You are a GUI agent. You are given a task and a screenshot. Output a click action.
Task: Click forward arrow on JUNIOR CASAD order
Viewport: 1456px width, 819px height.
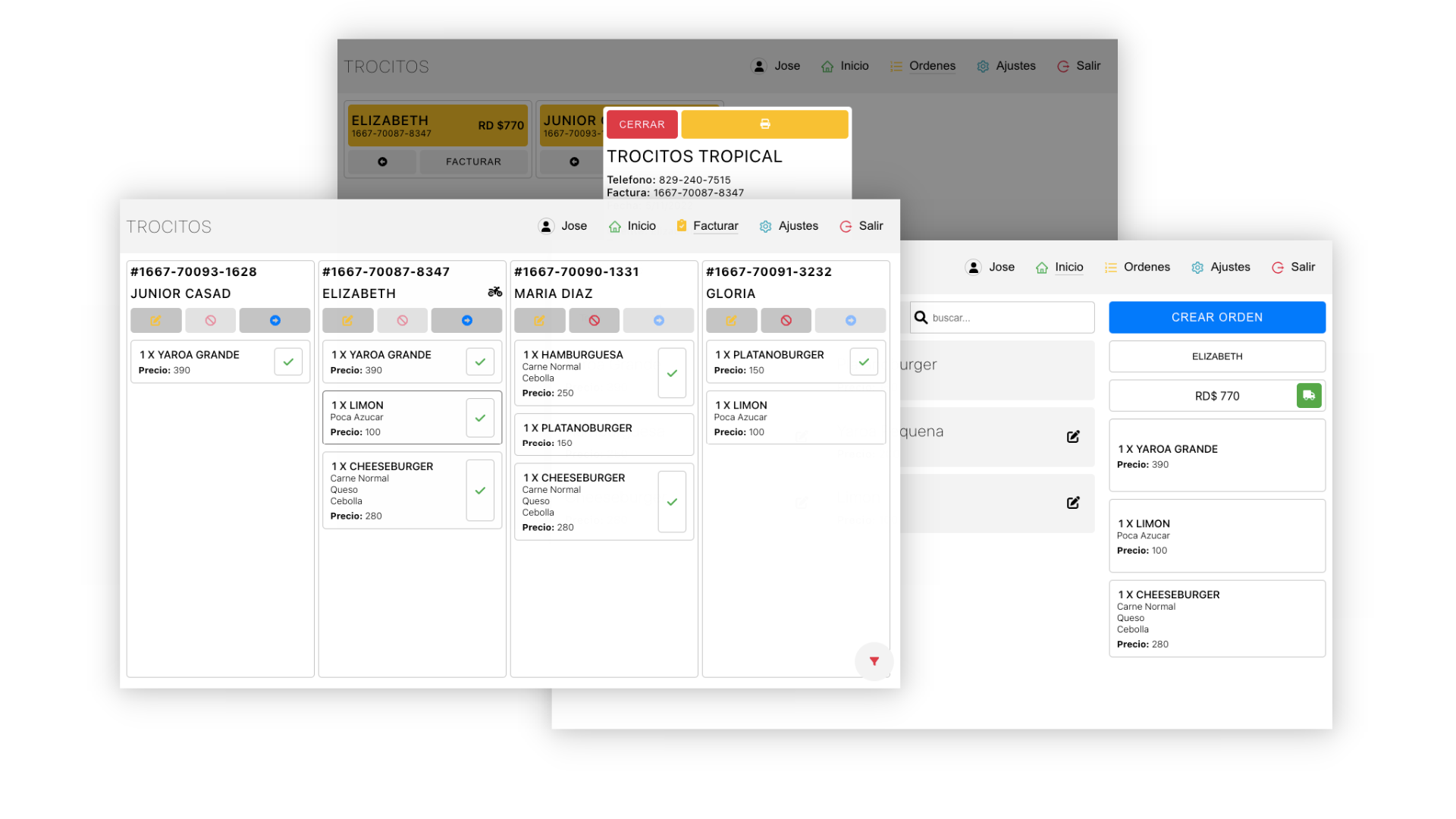click(x=275, y=321)
